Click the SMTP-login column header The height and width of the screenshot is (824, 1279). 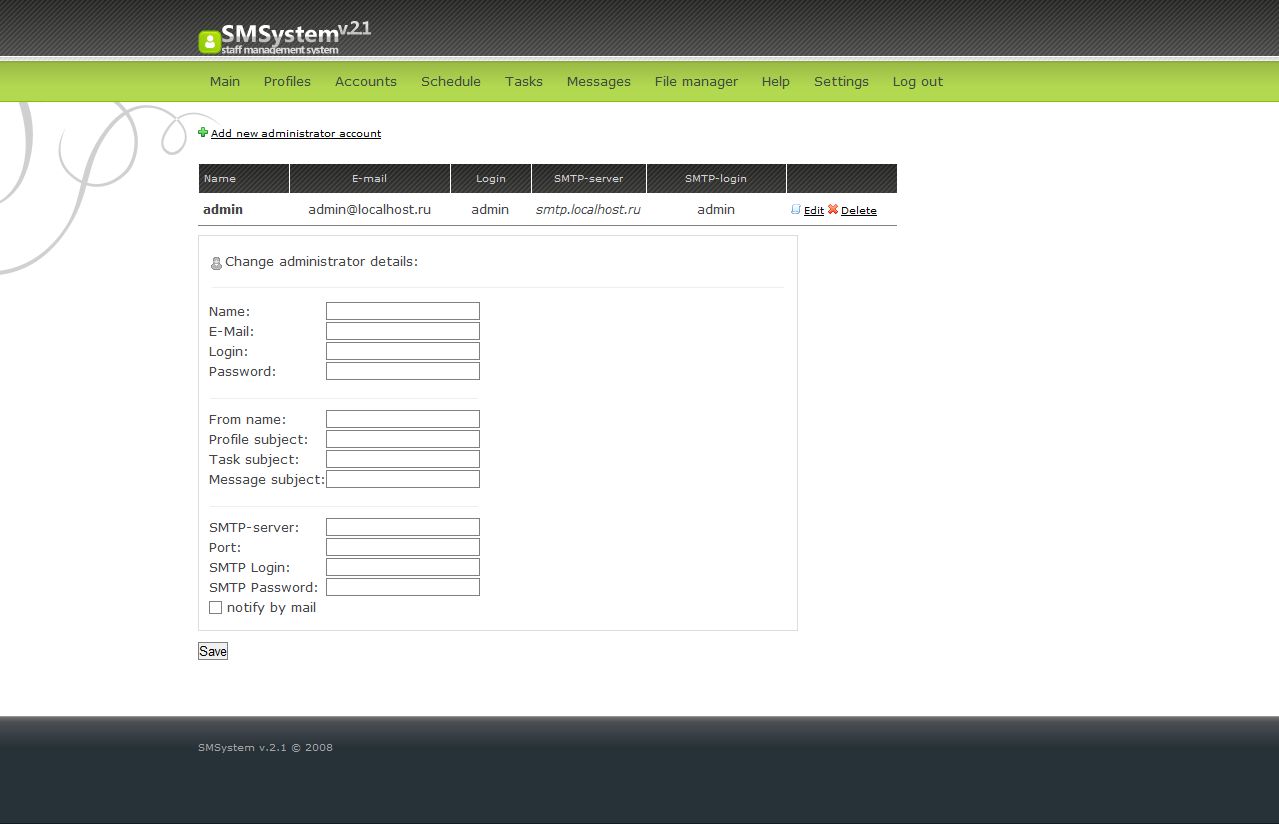pyautogui.click(x=716, y=178)
